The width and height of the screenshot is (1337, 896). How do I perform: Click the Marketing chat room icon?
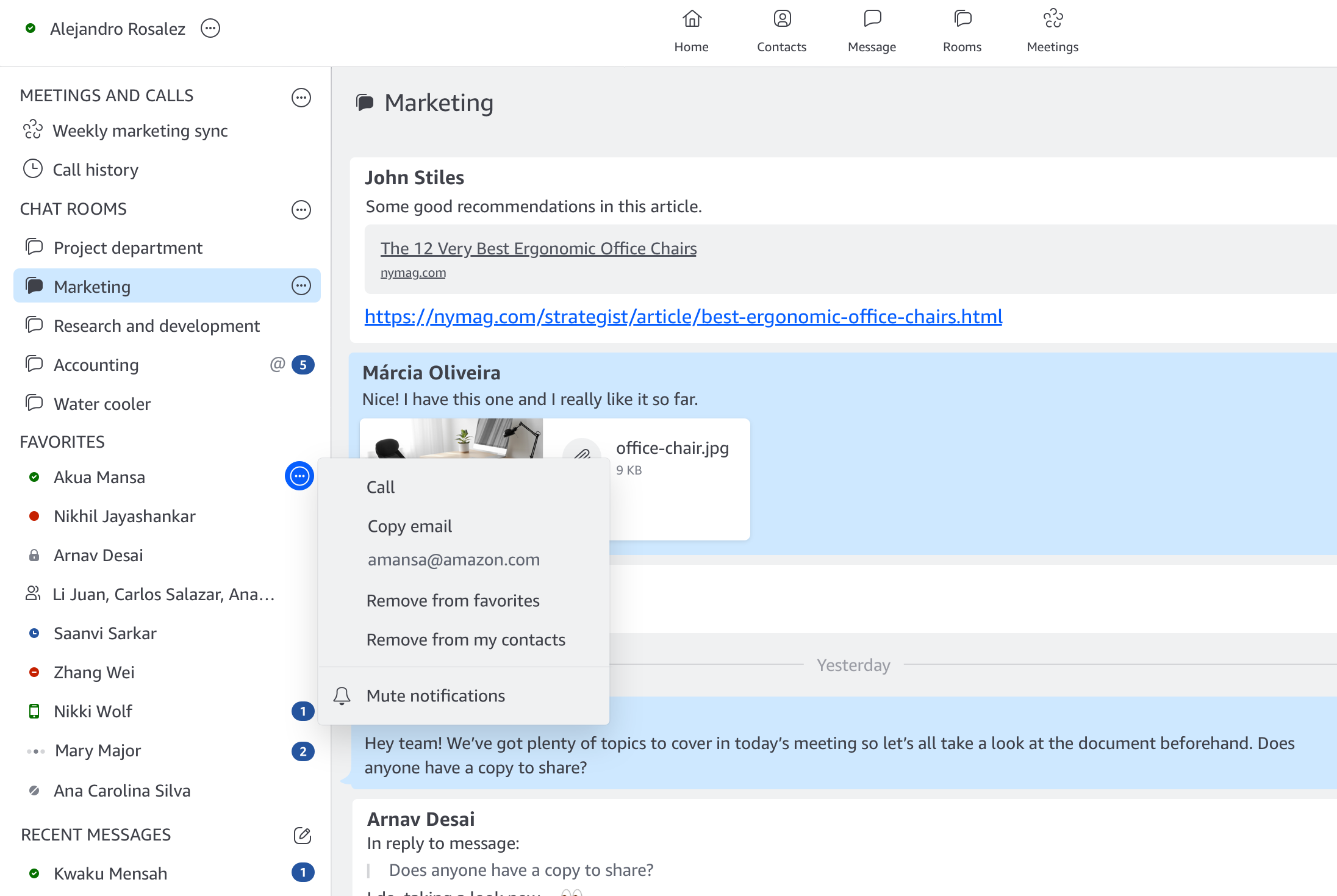[x=33, y=287]
